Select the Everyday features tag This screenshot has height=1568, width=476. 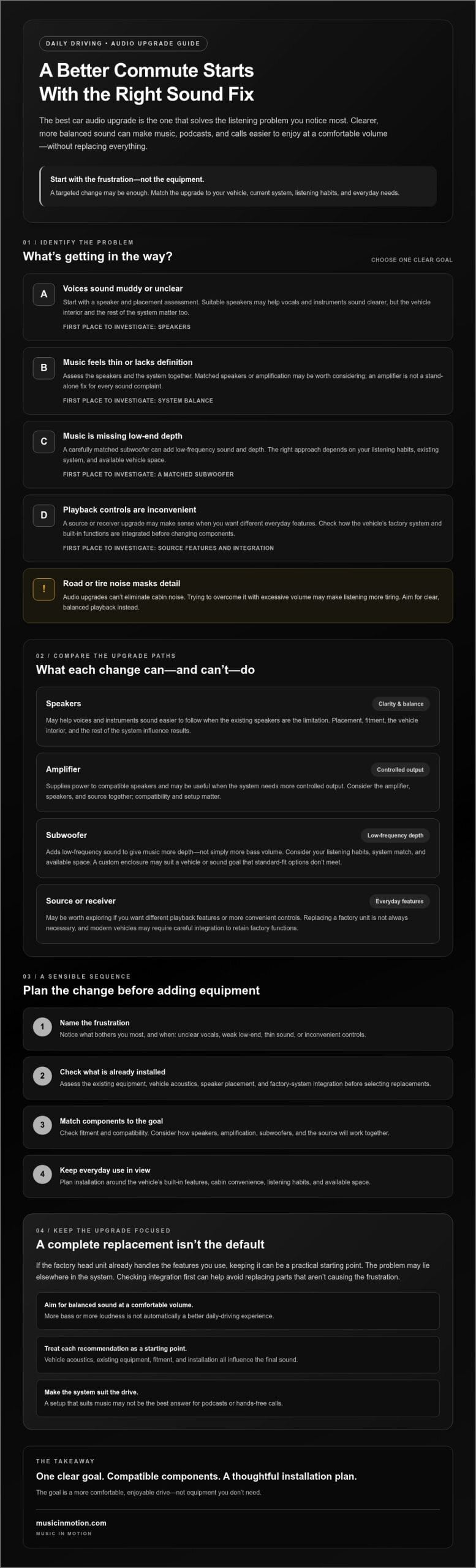coord(399,901)
